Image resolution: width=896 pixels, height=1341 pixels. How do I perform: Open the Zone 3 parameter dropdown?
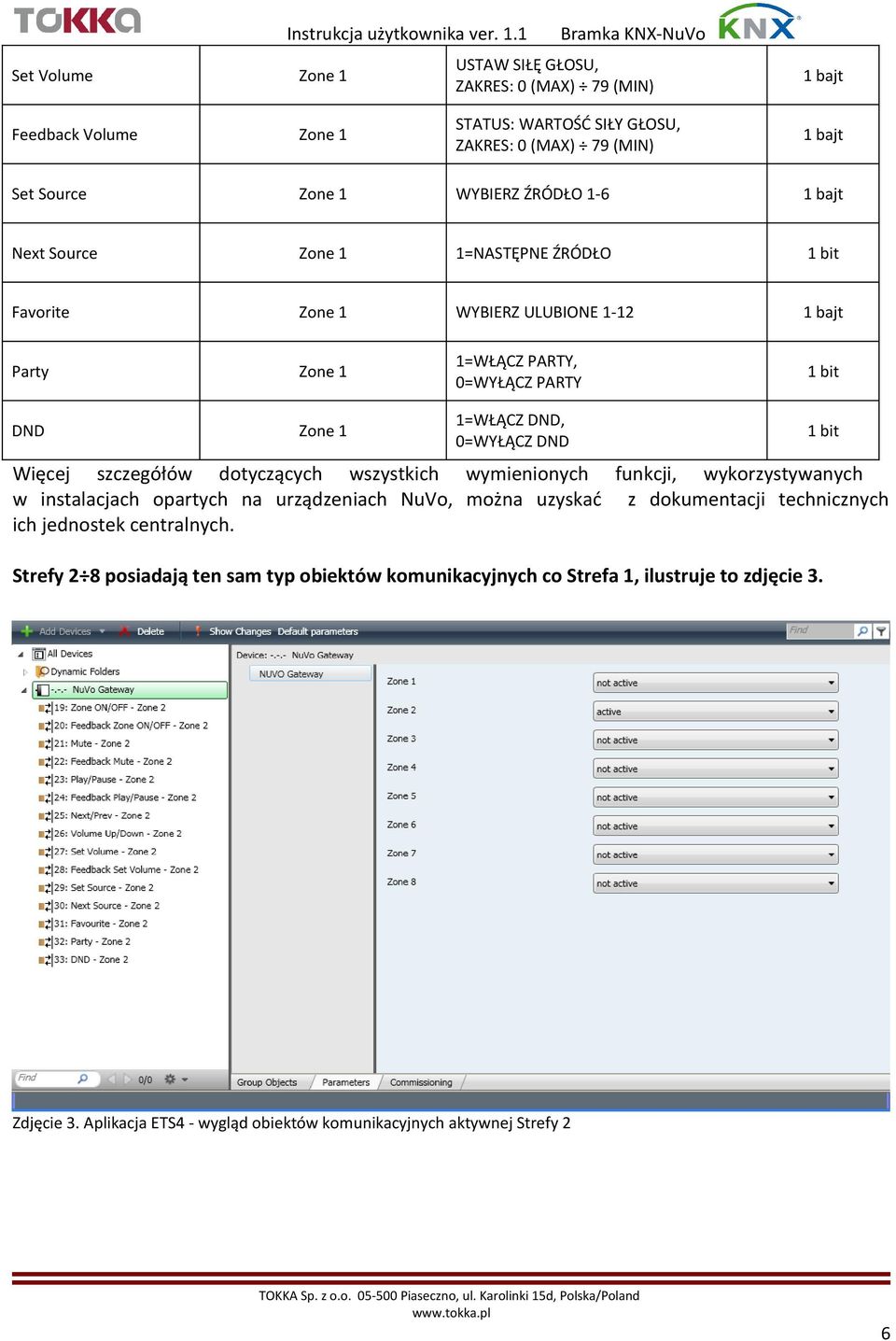[x=716, y=741]
